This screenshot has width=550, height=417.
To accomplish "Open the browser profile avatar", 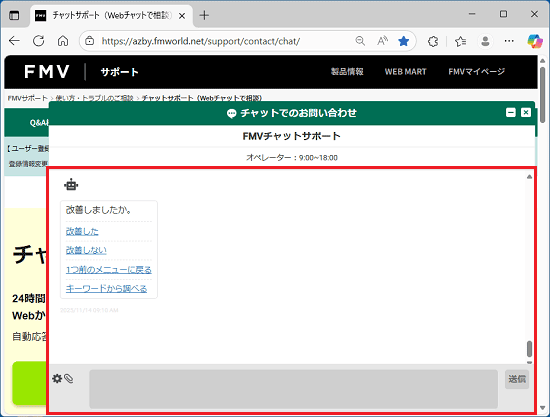I will pyautogui.click(x=485, y=41).
